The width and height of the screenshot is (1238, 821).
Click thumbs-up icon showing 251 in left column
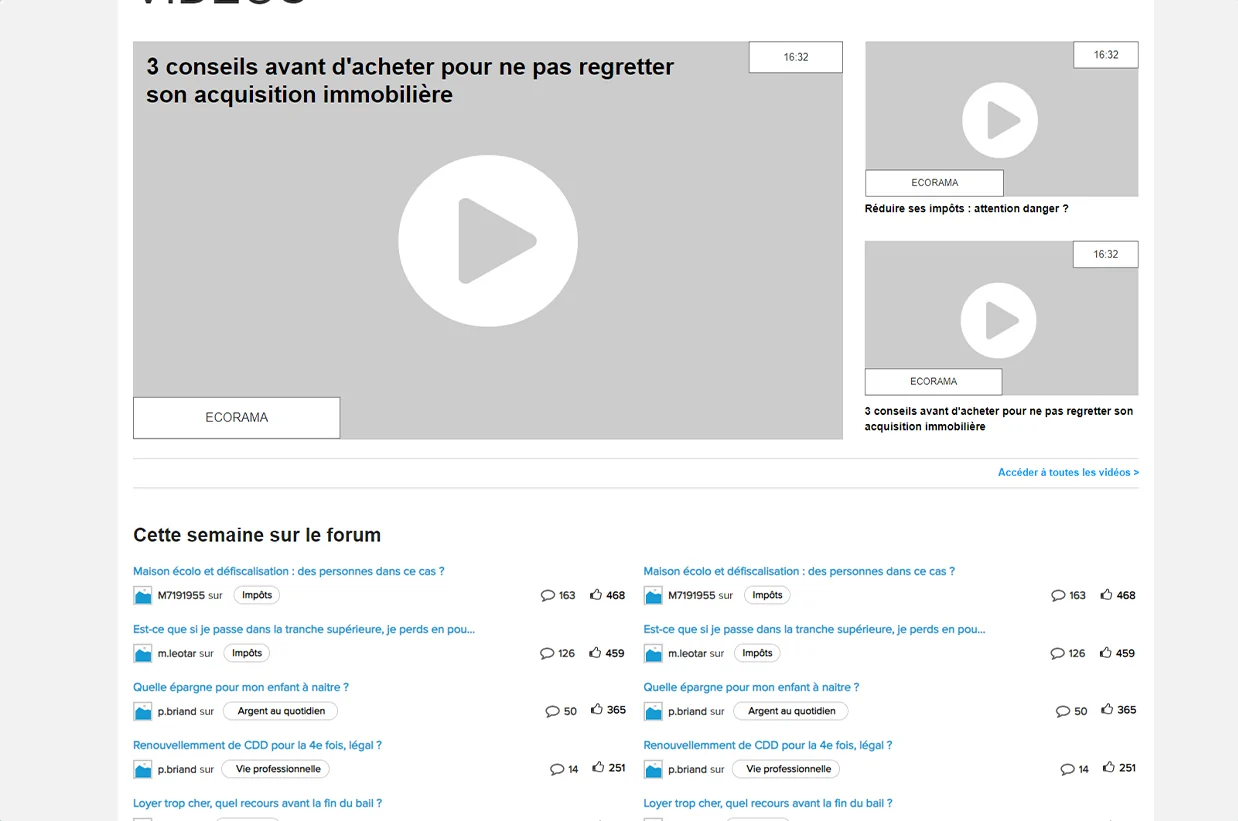(598, 767)
